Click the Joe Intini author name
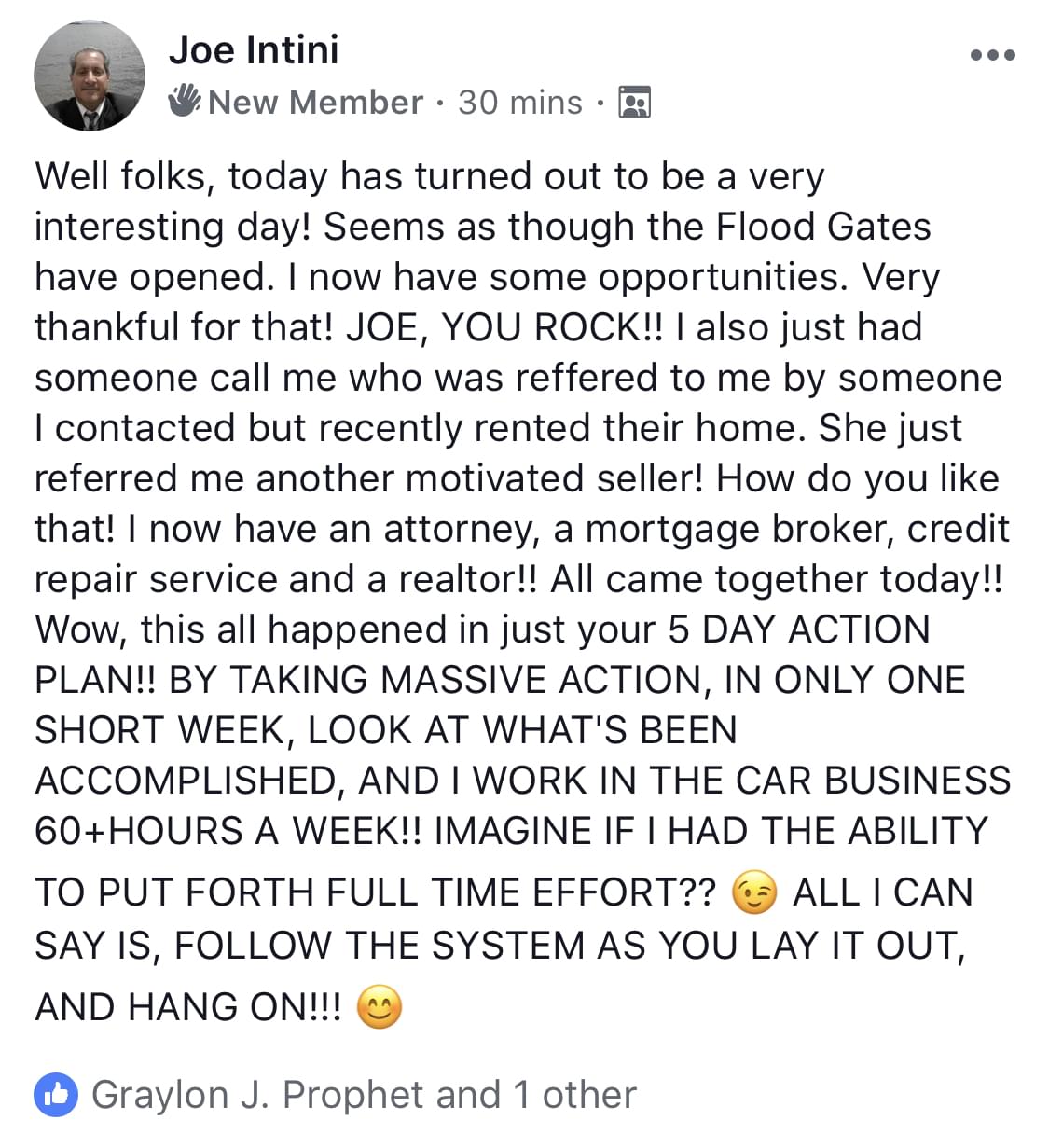 (x=254, y=49)
